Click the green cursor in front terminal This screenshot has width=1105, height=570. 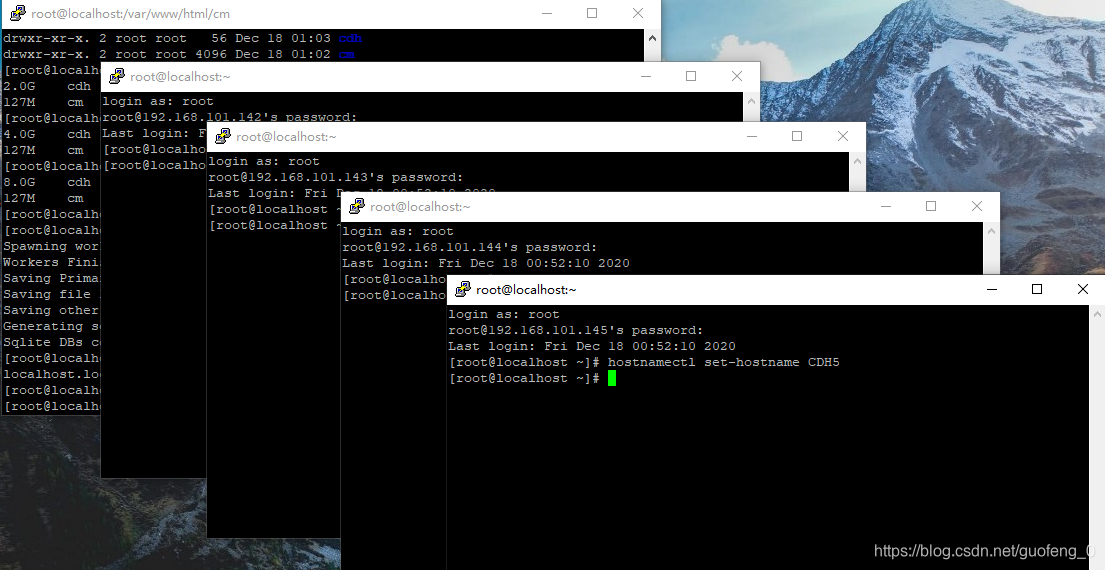(612, 378)
